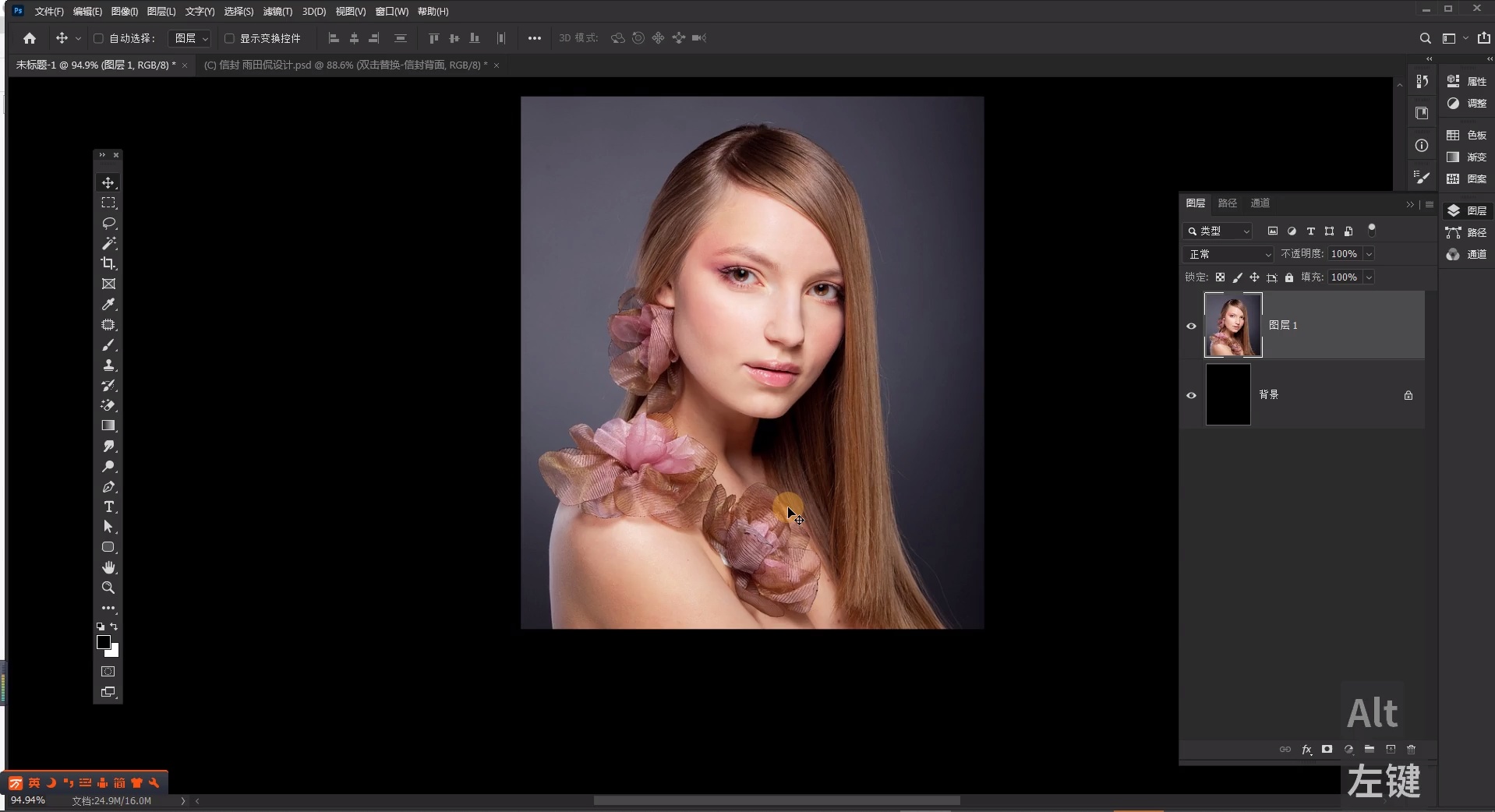
Task: Hide the 图层 1 visibility eye
Action: pos(1191,326)
